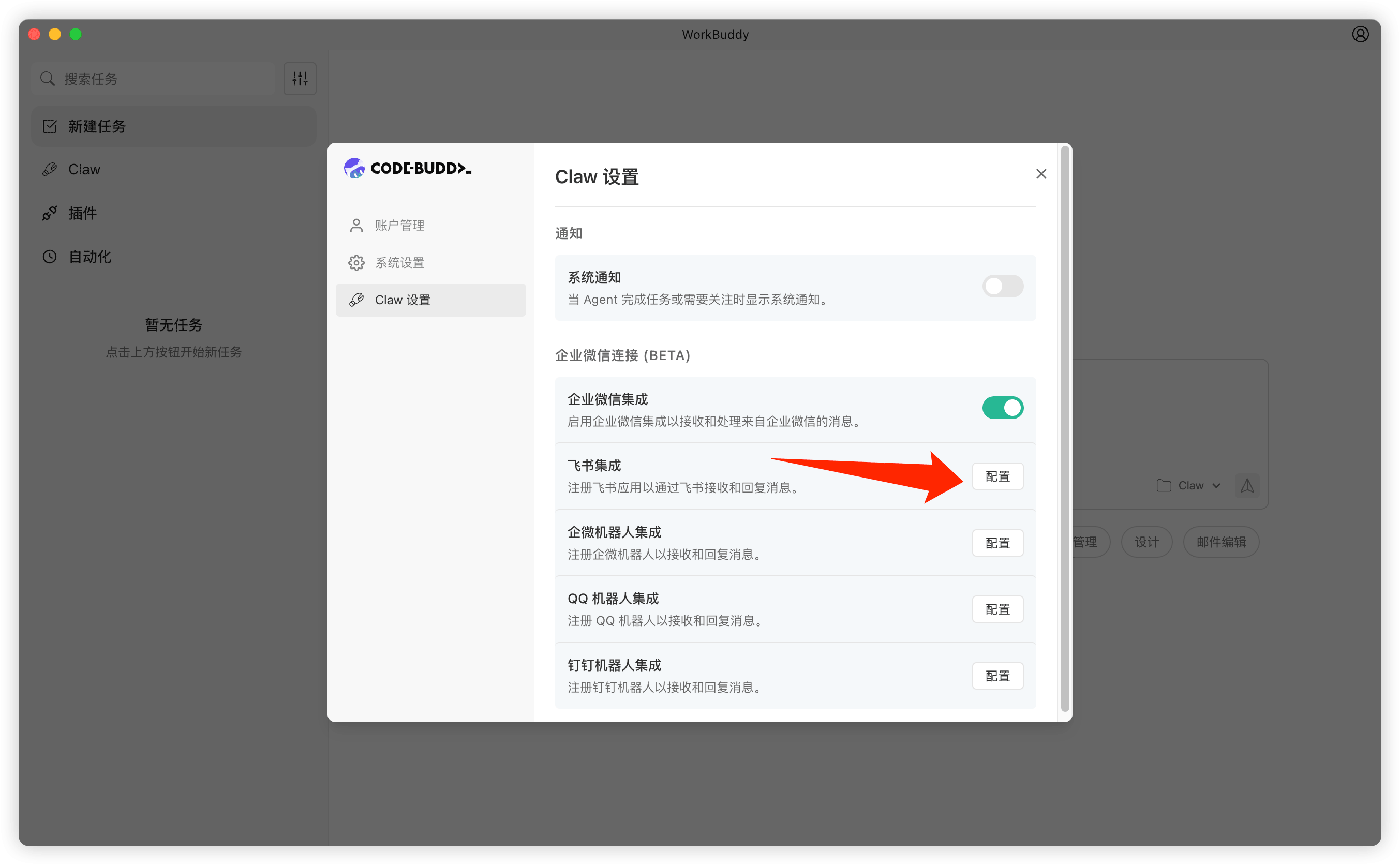The width and height of the screenshot is (1400, 865).
Task: Switch to 系统设置 settings tab
Action: tap(399, 263)
